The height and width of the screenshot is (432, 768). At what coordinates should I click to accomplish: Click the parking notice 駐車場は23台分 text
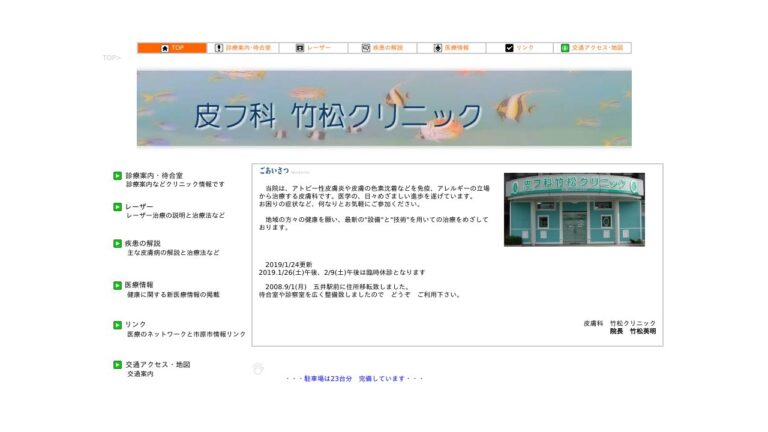coord(355,379)
